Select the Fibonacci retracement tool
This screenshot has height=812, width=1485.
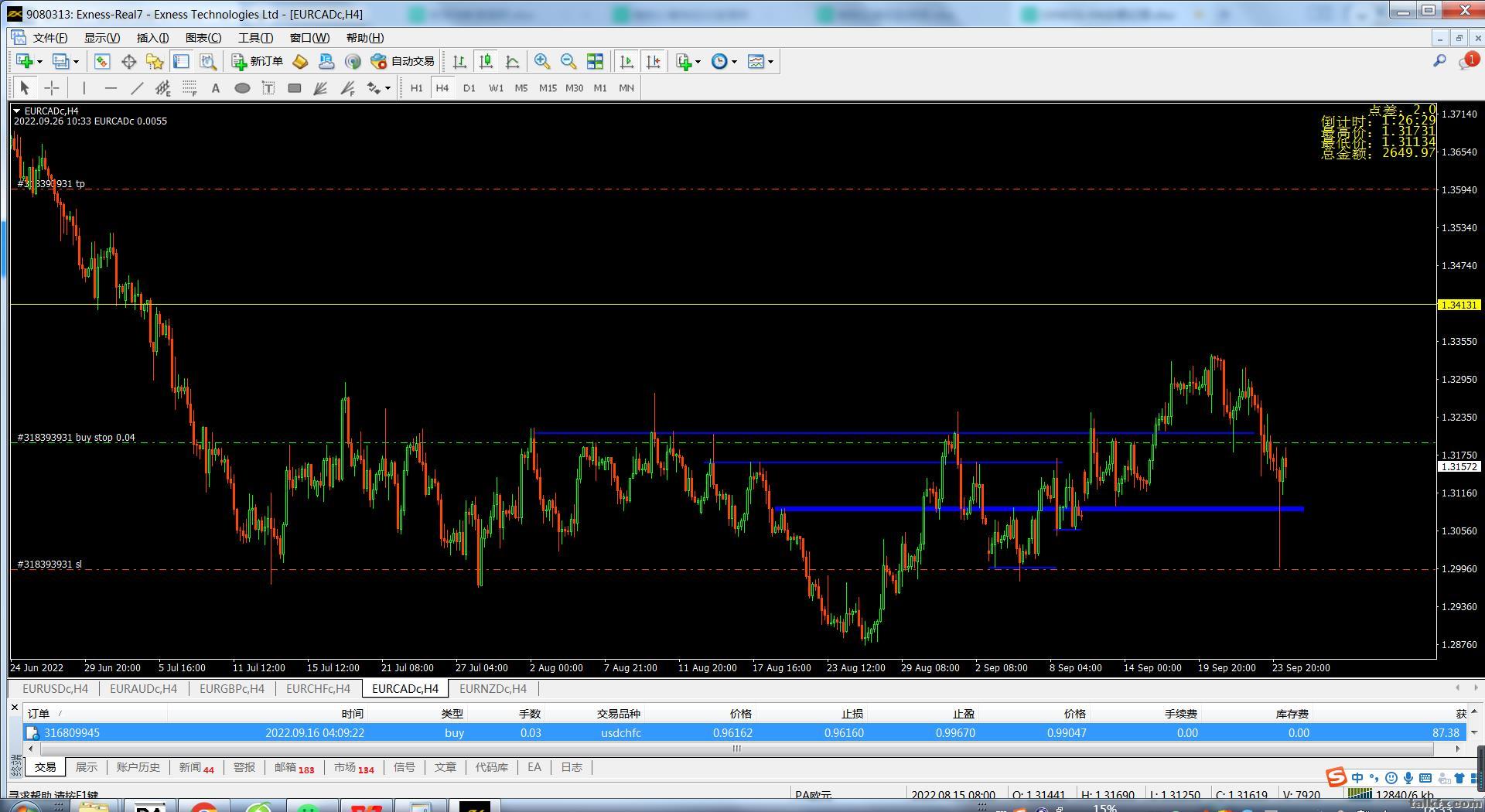click(189, 88)
